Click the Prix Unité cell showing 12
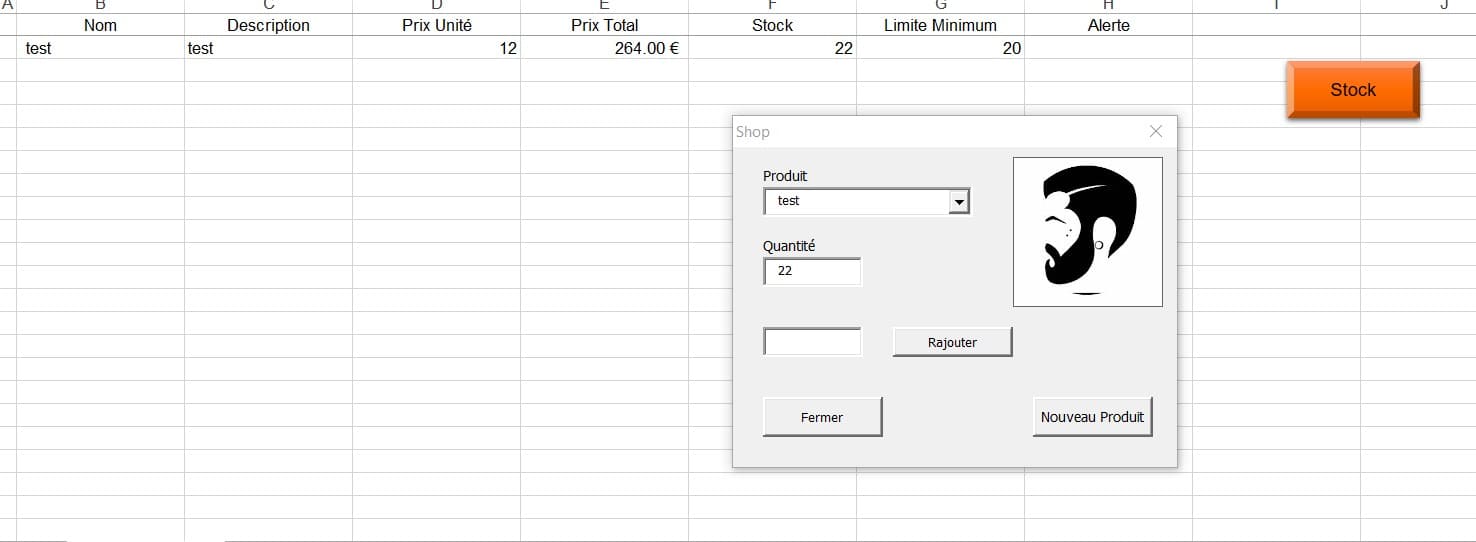The image size is (1476, 542). tap(436, 48)
